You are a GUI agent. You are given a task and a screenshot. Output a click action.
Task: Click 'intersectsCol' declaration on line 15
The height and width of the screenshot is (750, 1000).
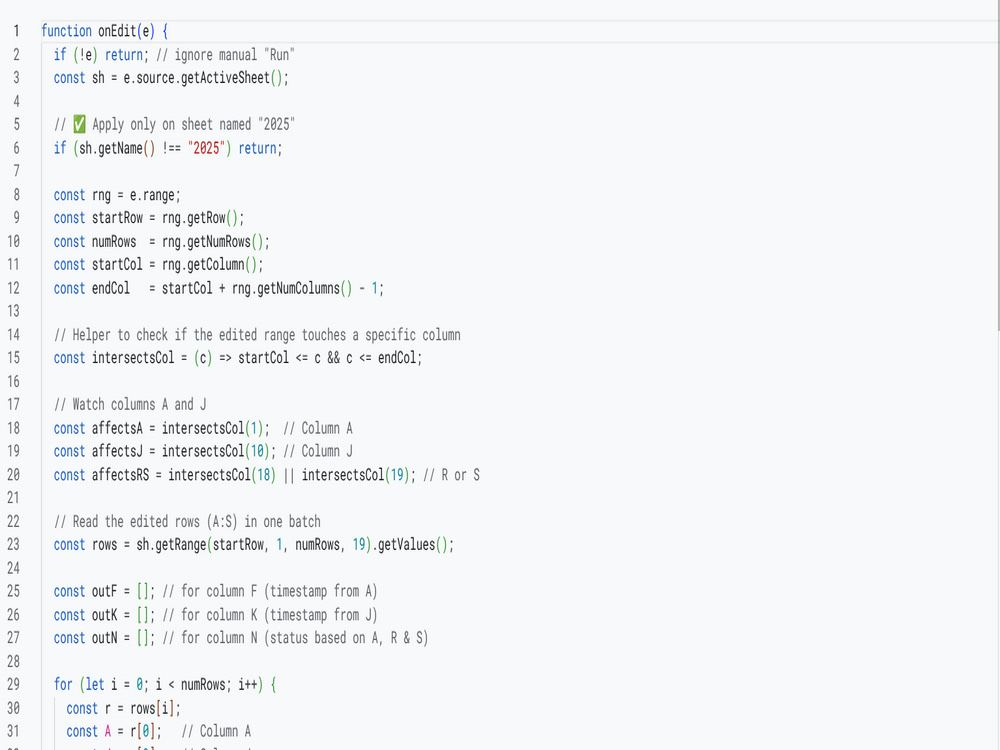click(x=133, y=358)
